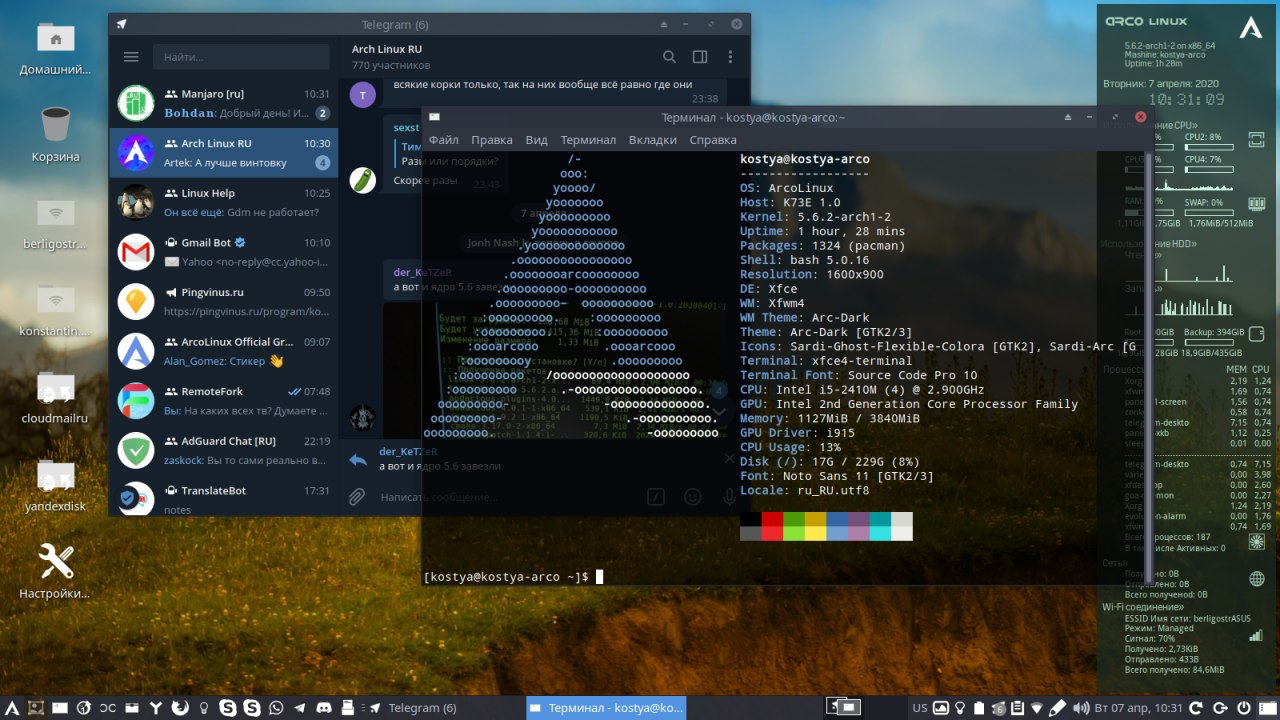Click the log out icon in taskbar
The image size is (1280, 720).
[x=1220, y=708]
